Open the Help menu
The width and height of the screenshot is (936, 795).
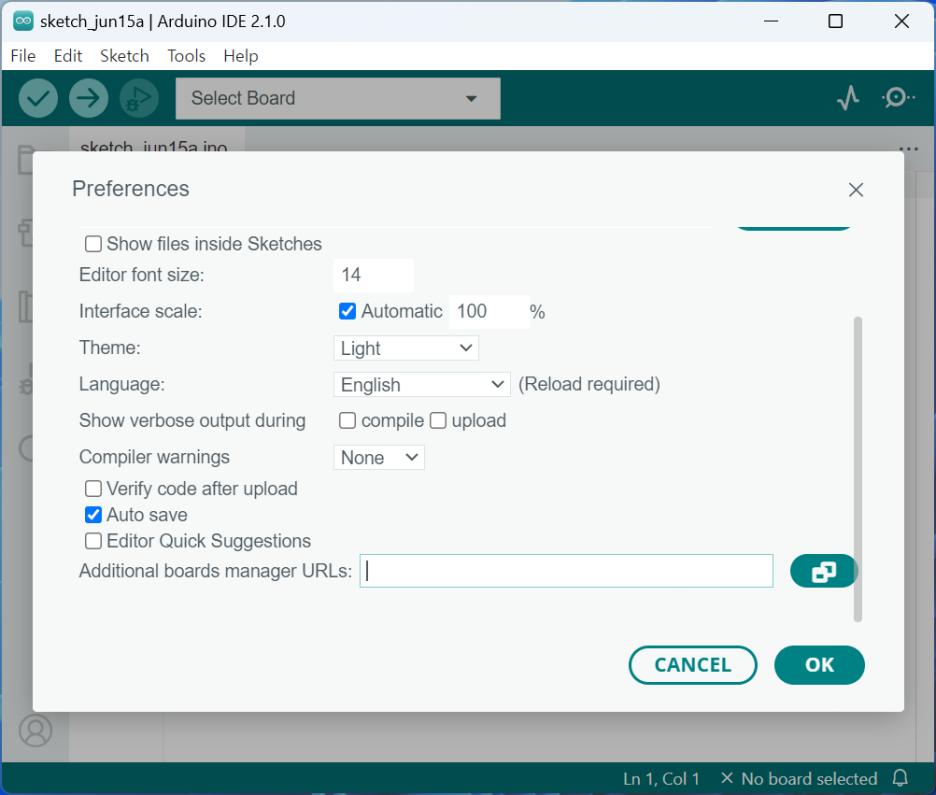[241, 56]
